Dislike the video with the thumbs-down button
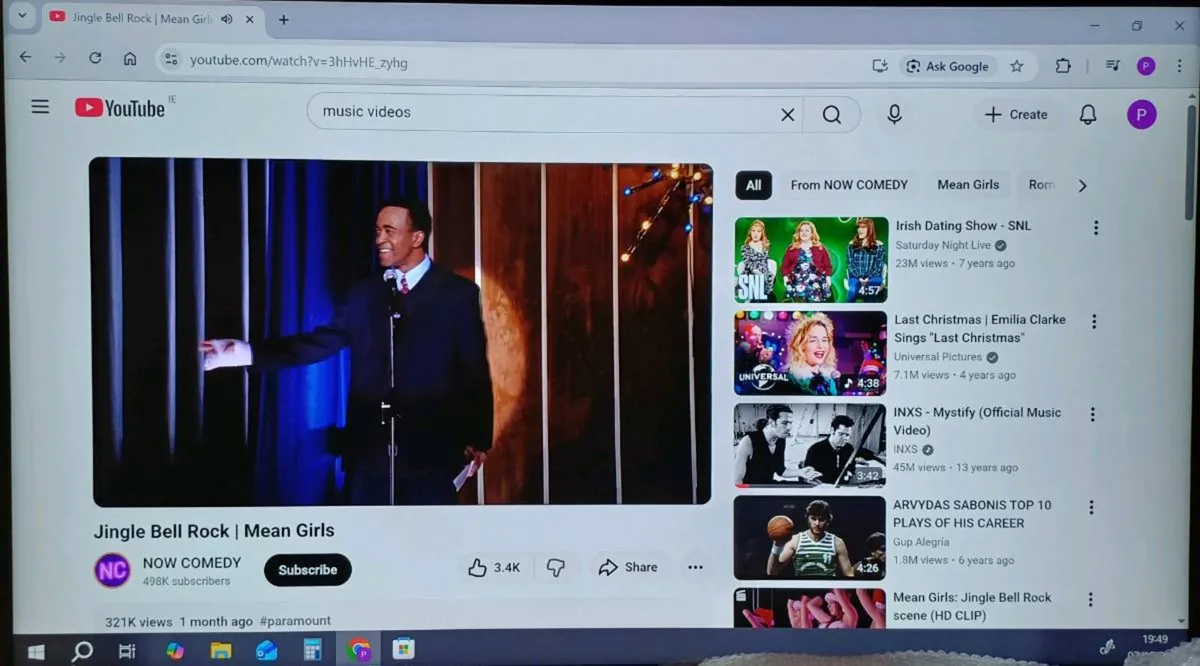The image size is (1200, 666). pos(556,568)
